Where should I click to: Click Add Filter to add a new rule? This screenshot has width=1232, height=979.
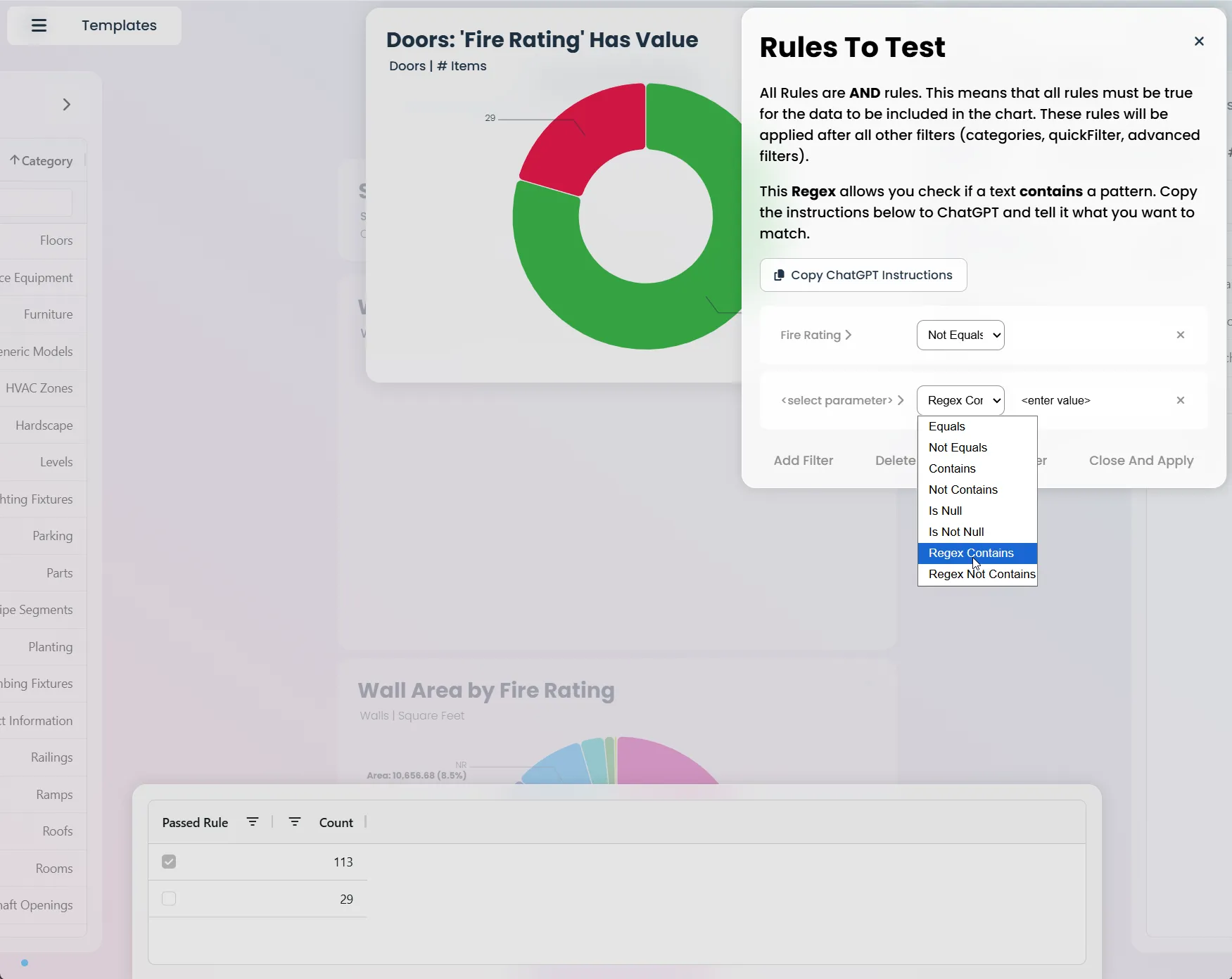point(803,461)
